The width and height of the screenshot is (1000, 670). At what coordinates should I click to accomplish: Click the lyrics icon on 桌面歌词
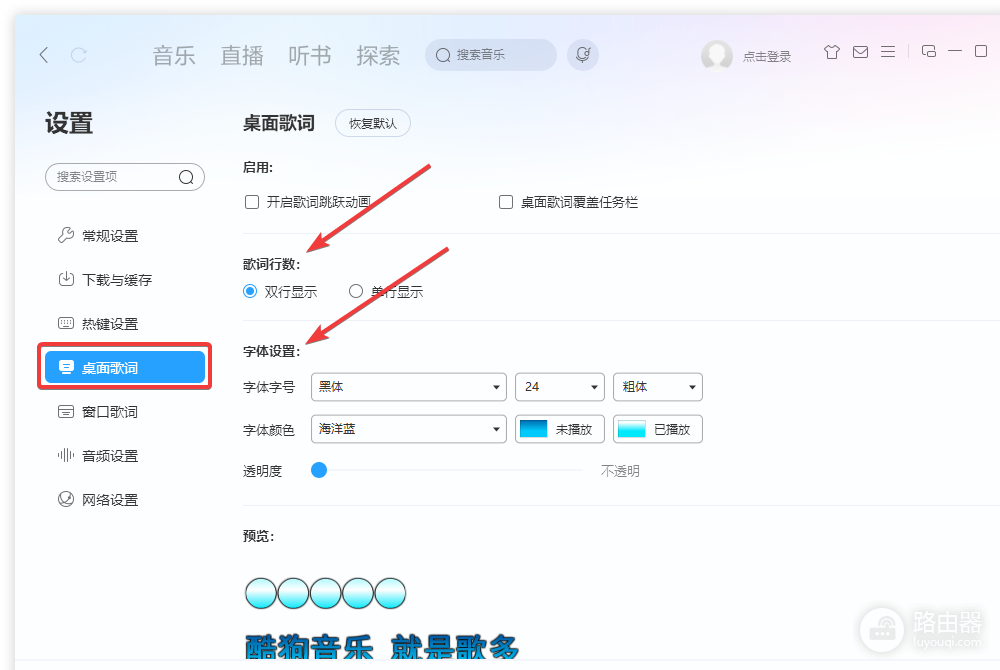66,367
